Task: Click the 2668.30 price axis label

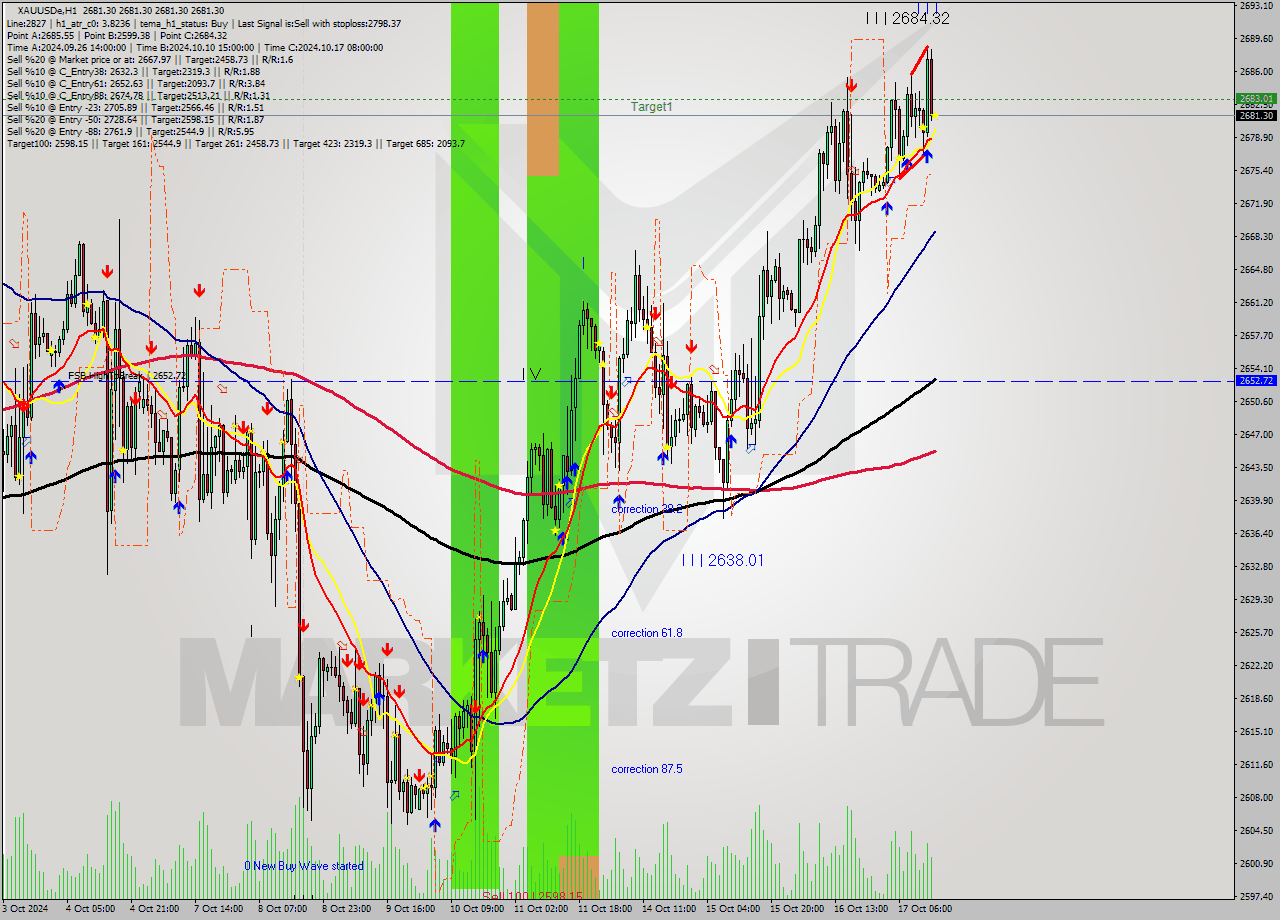Action: pos(1256,237)
